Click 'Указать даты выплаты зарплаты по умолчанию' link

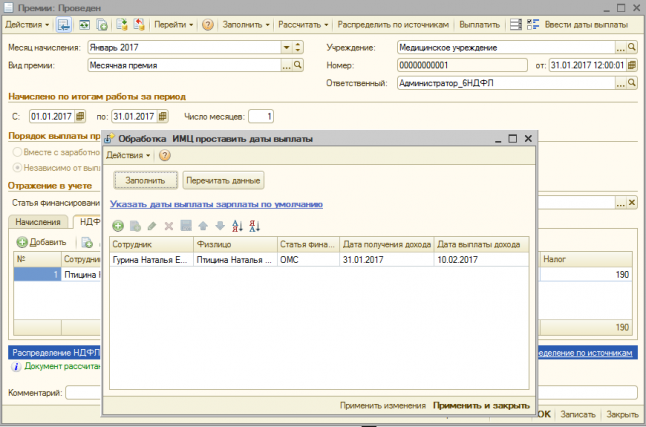[216, 203]
